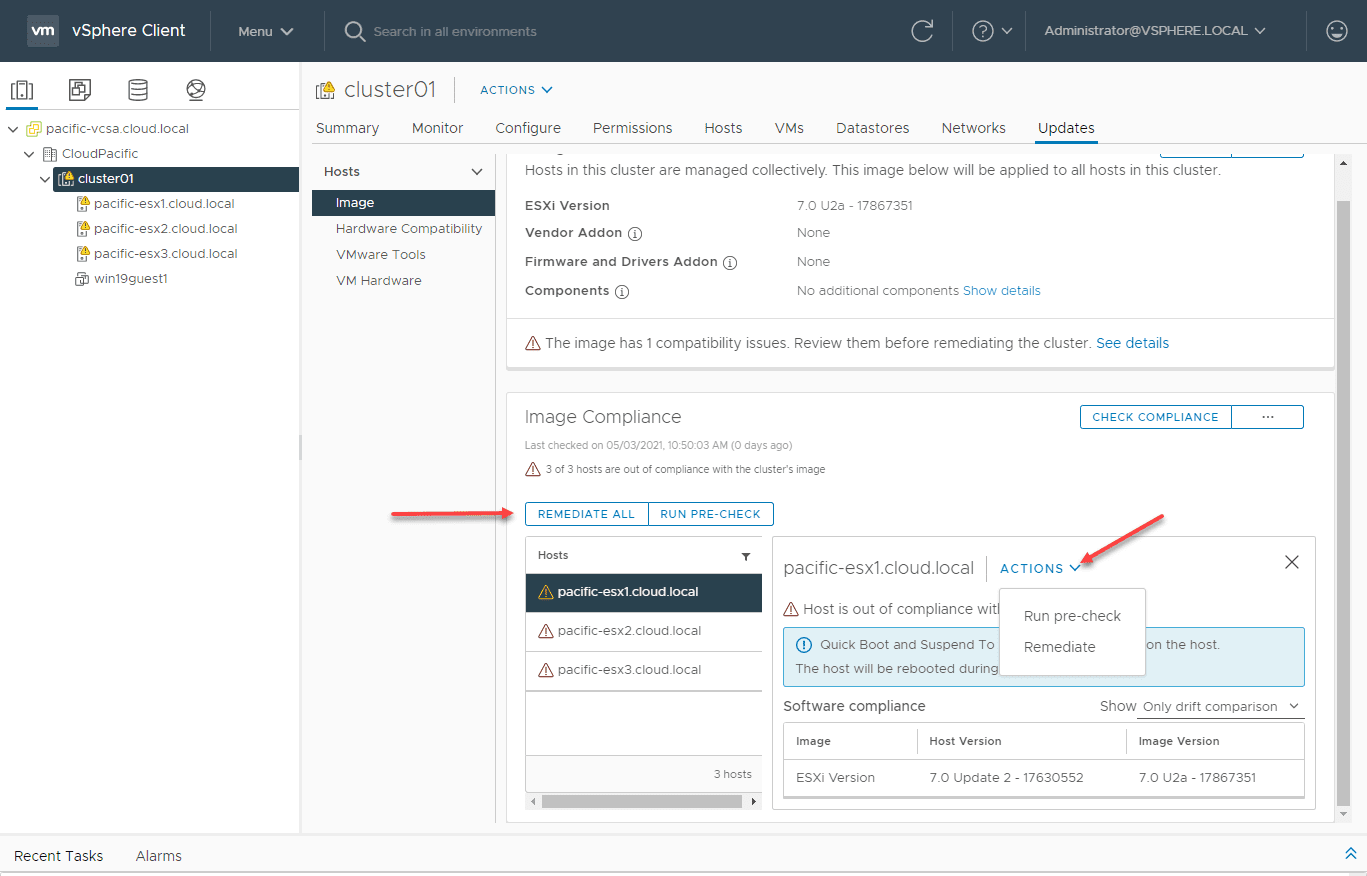The height and width of the screenshot is (876, 1367).
Task: Expand the Recent Tasks panel with double chevron
Action: 1351,854
